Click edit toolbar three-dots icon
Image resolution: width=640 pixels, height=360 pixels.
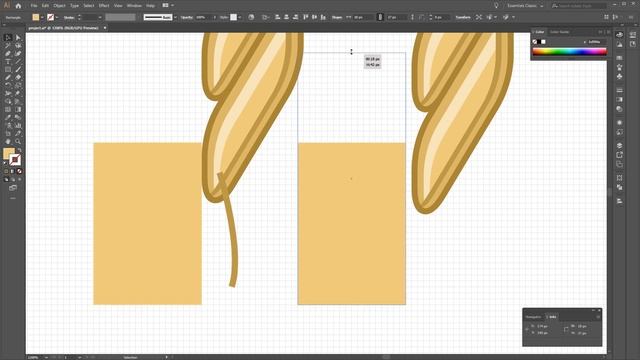[x=13, y=198]
